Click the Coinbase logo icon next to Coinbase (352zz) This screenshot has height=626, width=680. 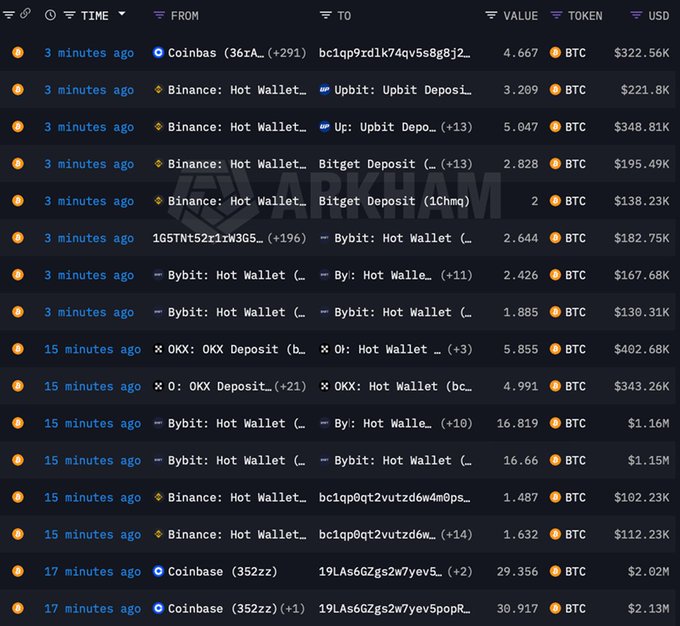tap(158, 572)
